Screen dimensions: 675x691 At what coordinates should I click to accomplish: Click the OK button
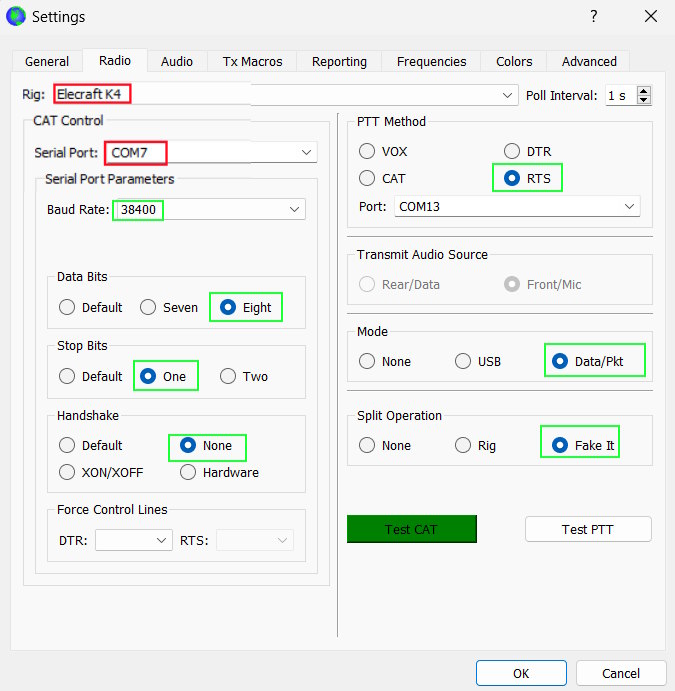(521, 673)
